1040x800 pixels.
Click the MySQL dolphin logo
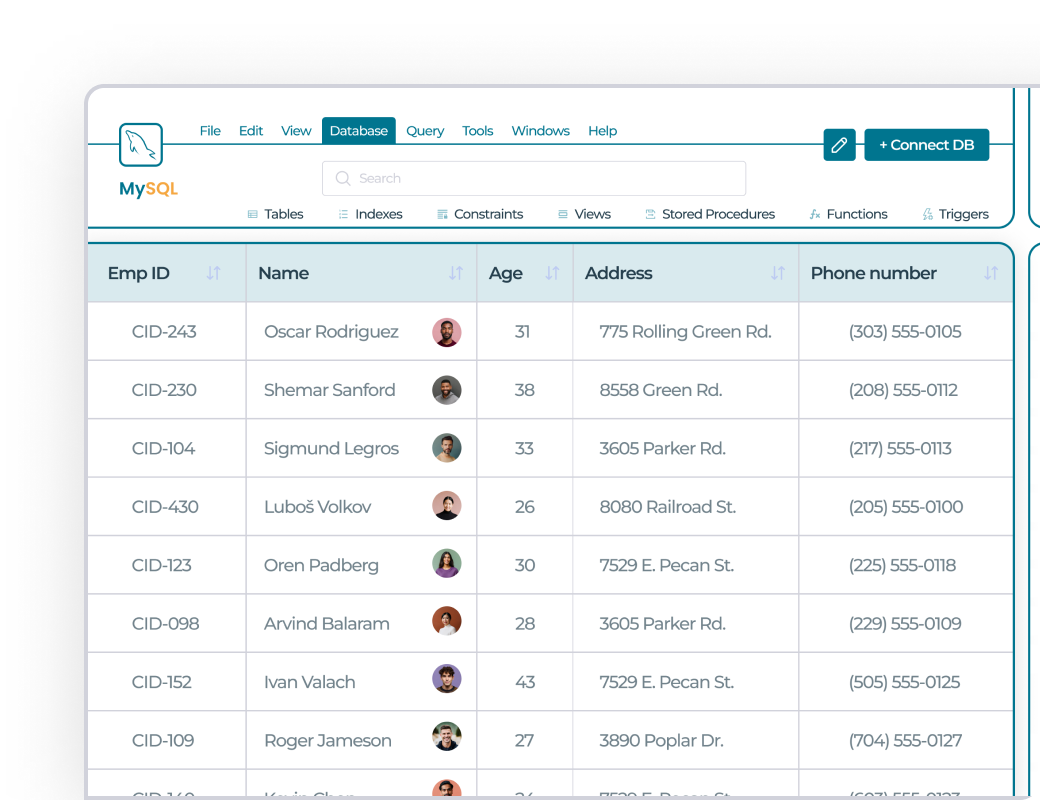coord(140,144)
